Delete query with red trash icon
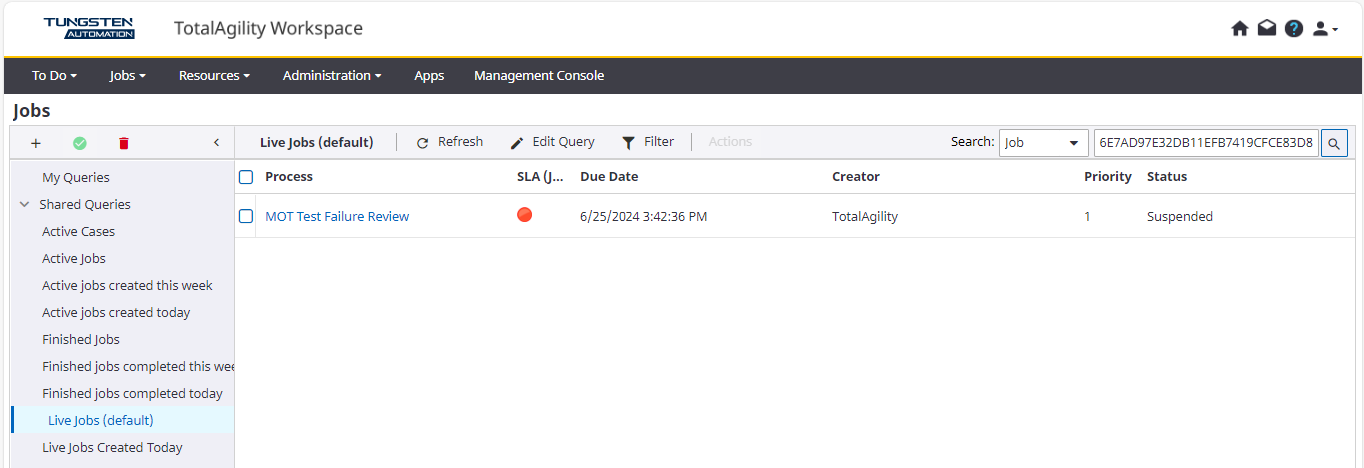This screenshot has height=468, width=1364. click(x=124, y=143)
